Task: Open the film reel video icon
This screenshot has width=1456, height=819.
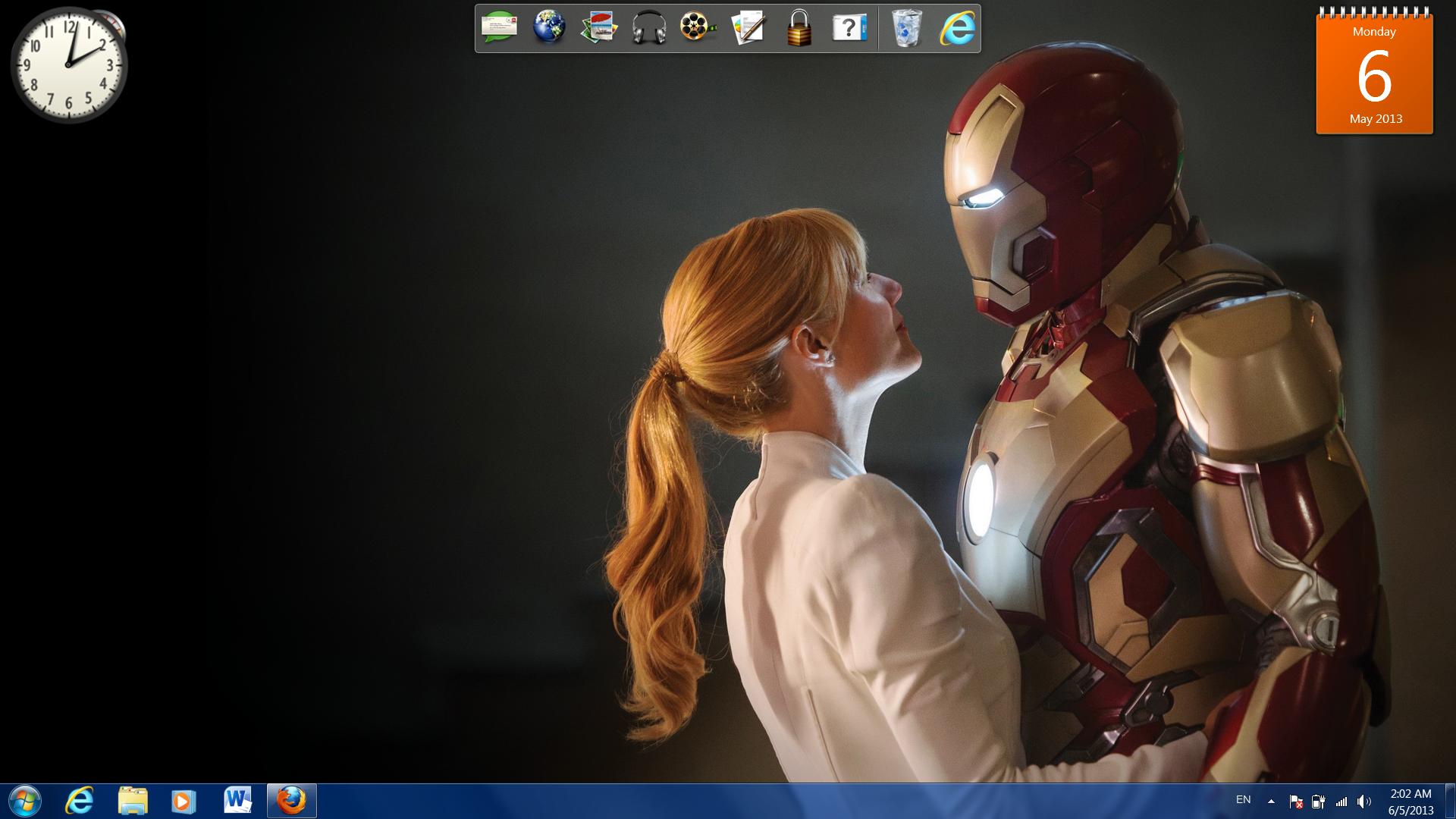Action: pos(698,28)
